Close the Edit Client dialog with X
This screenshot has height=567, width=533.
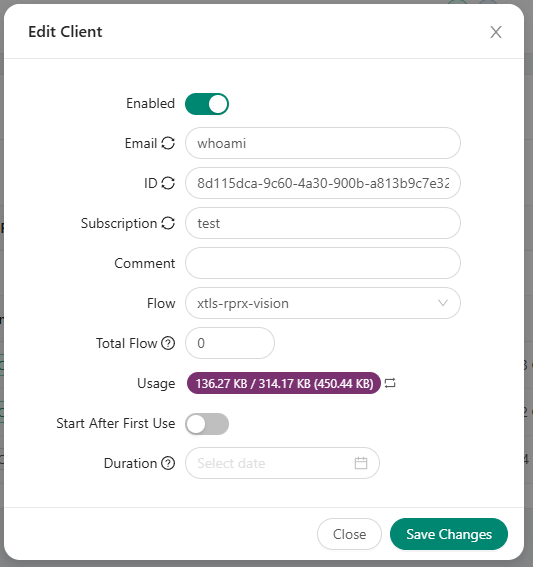tap(496, 32)
